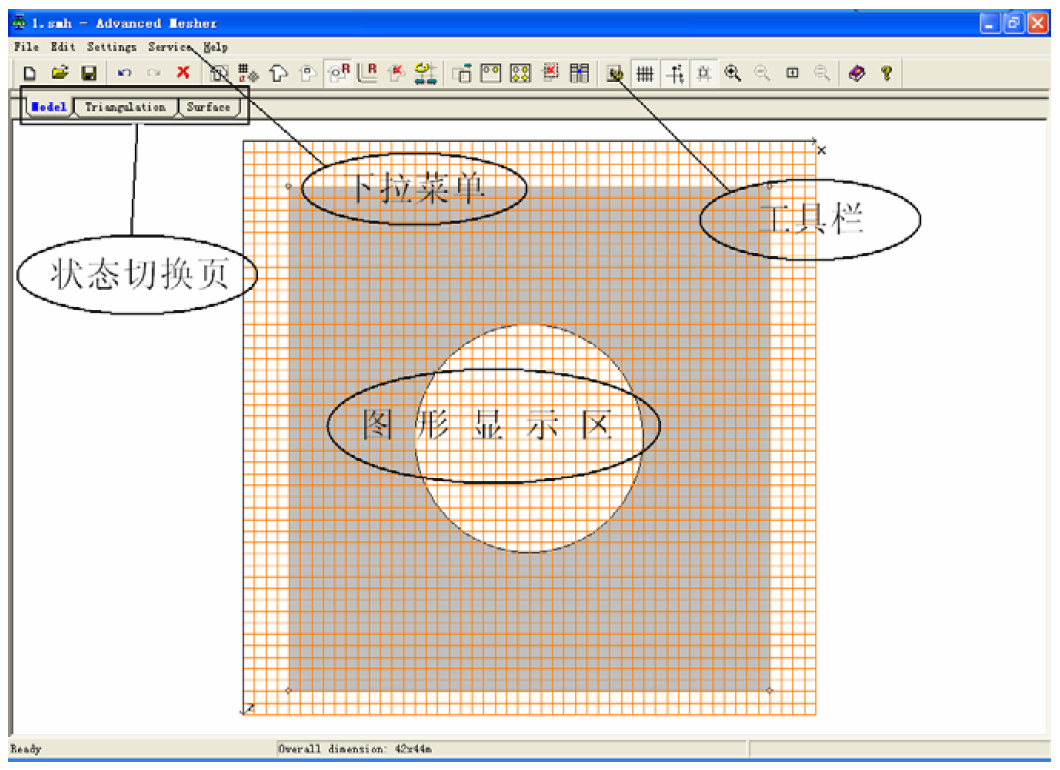Create a new mesh file
The height and width of the screenshot is (770, 1060).
[x=30, y=73]
